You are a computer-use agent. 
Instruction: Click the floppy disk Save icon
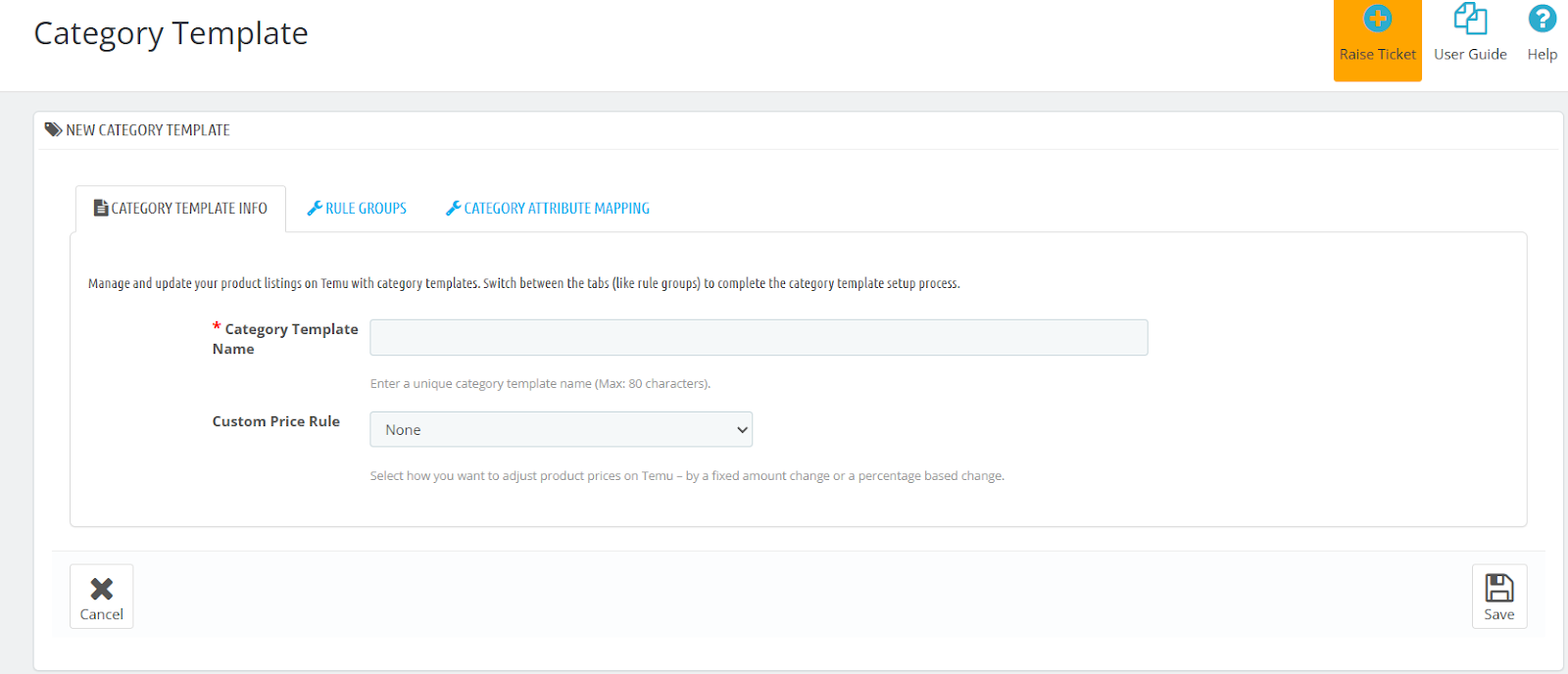click(x=1498, y=588)
